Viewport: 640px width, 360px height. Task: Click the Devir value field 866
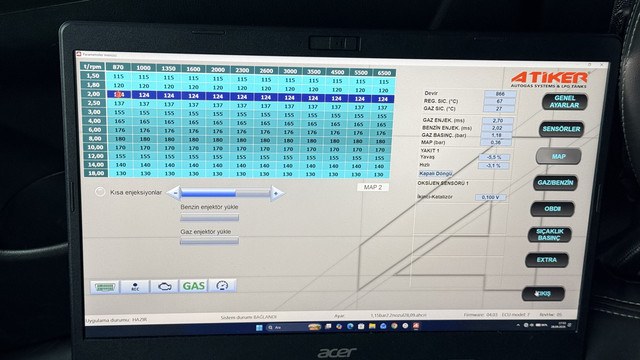coord(500,94)
